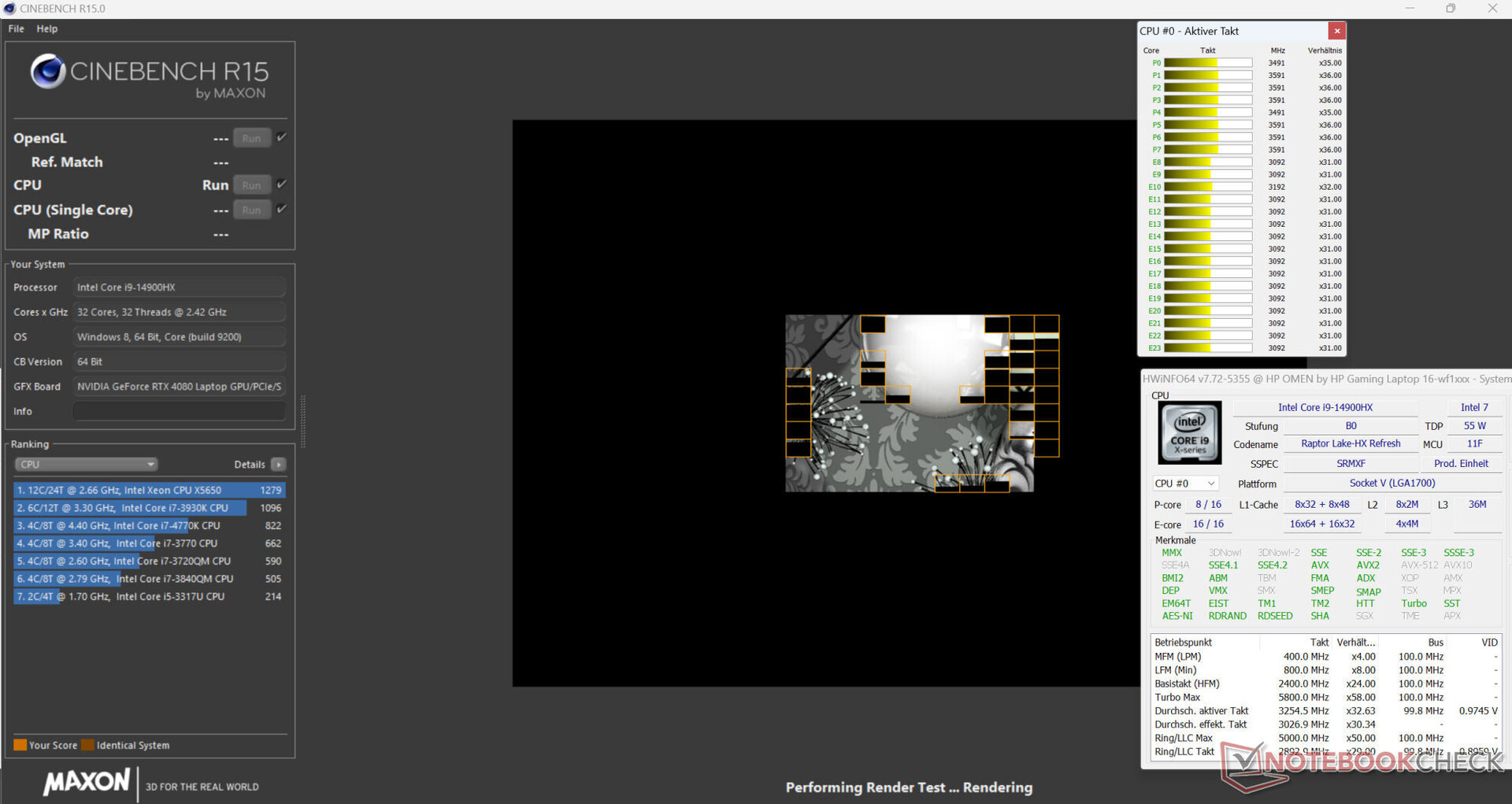Start the CPU (Single Core) test
The height and width of the screenshot is (804, 1512).
(252, 210)
